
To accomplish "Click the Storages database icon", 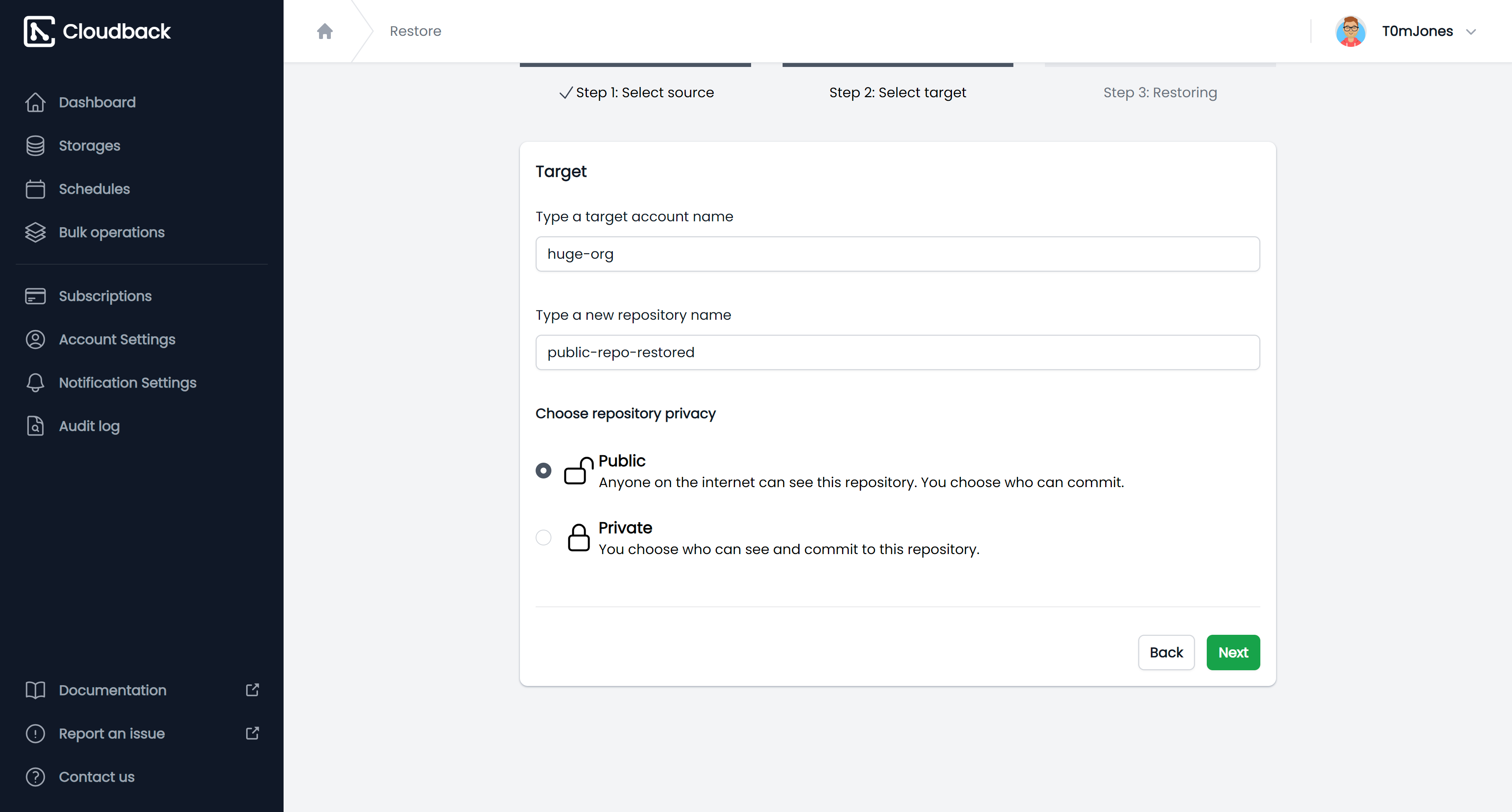I will (35, 145).
